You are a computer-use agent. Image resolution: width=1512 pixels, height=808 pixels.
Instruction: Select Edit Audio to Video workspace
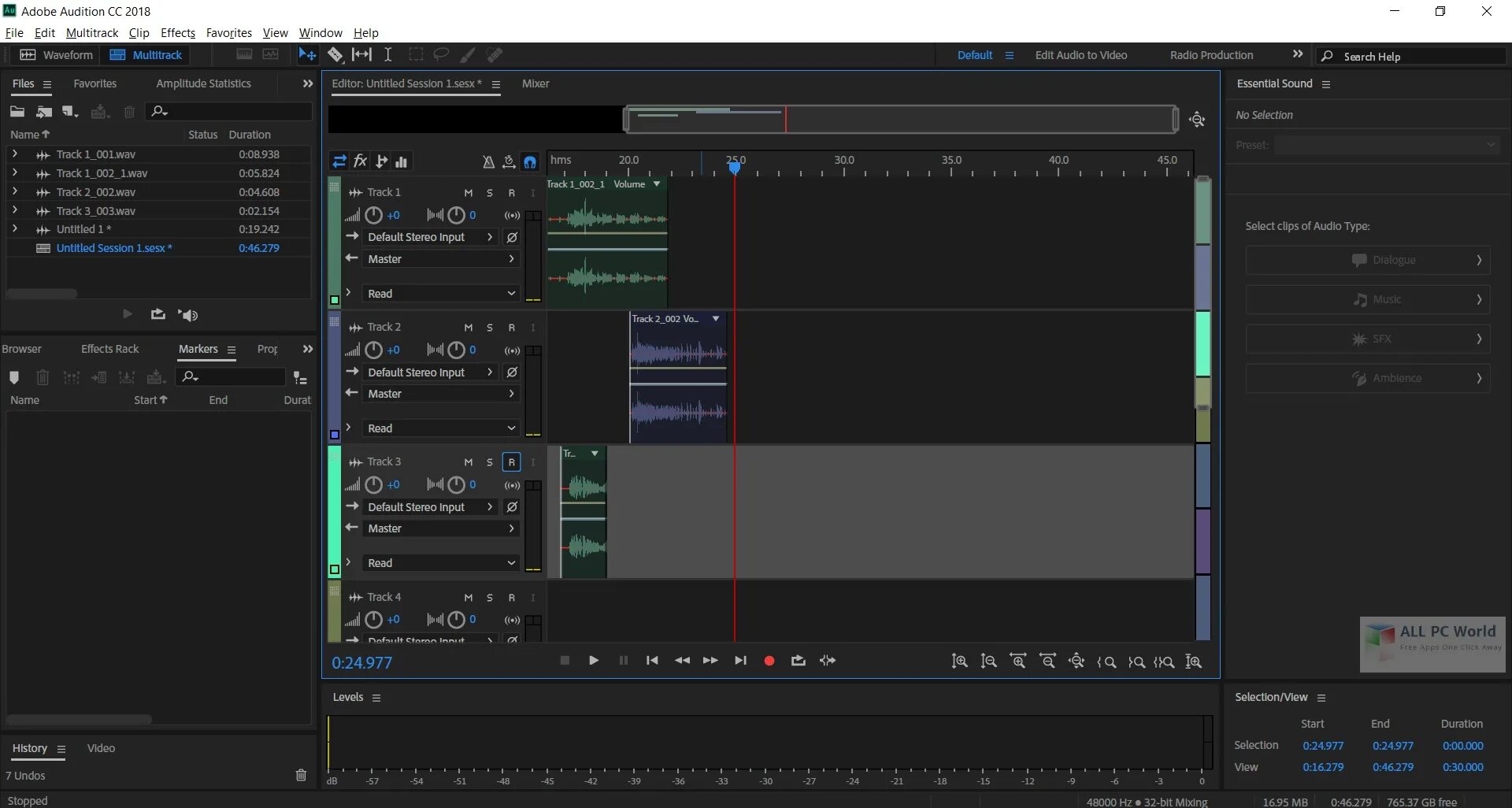(x=1080, y=55)
